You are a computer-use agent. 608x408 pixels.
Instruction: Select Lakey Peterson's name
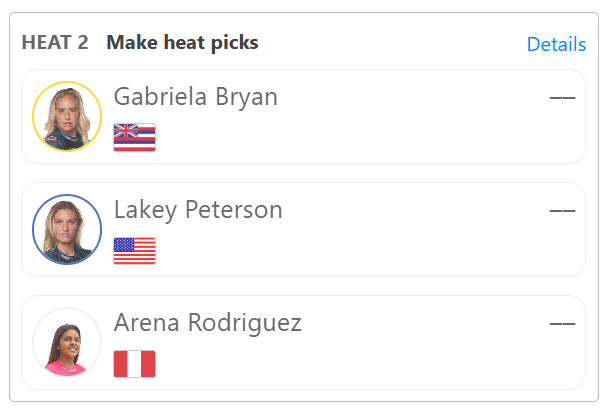(198, 210)
